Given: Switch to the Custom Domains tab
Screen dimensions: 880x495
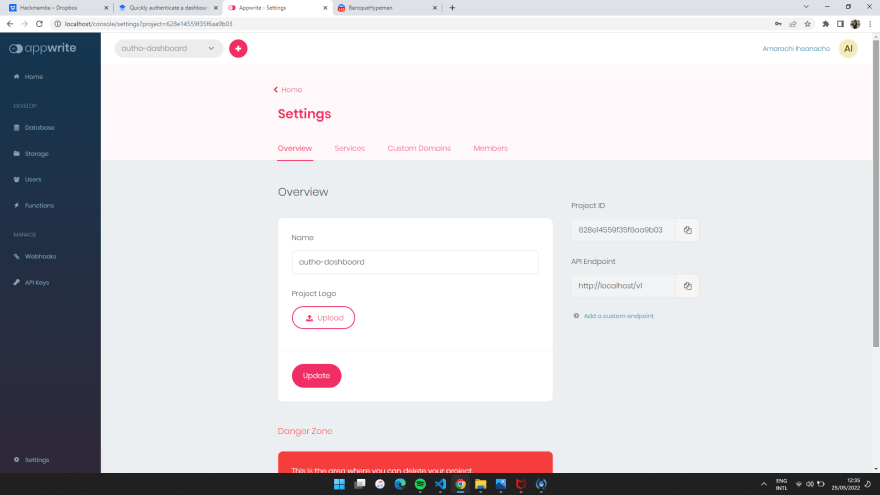Looking at the screenshot, I should coord(419,148).
